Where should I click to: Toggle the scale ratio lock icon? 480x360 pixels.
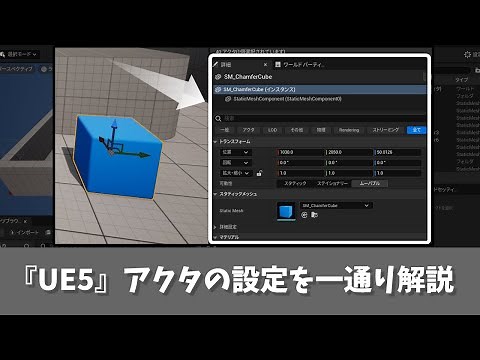(259, 173)
